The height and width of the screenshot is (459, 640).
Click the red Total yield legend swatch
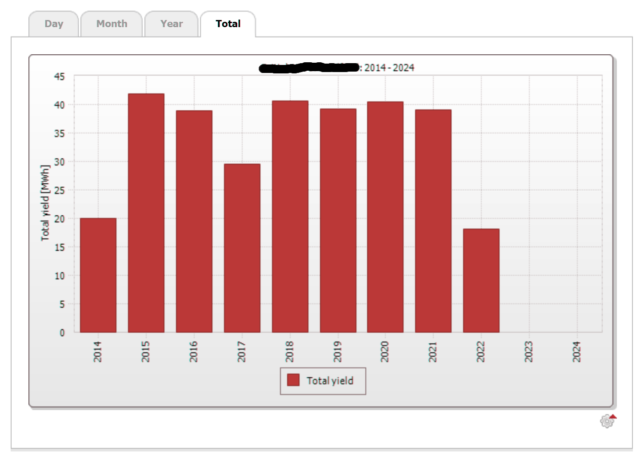click(293, 380)
